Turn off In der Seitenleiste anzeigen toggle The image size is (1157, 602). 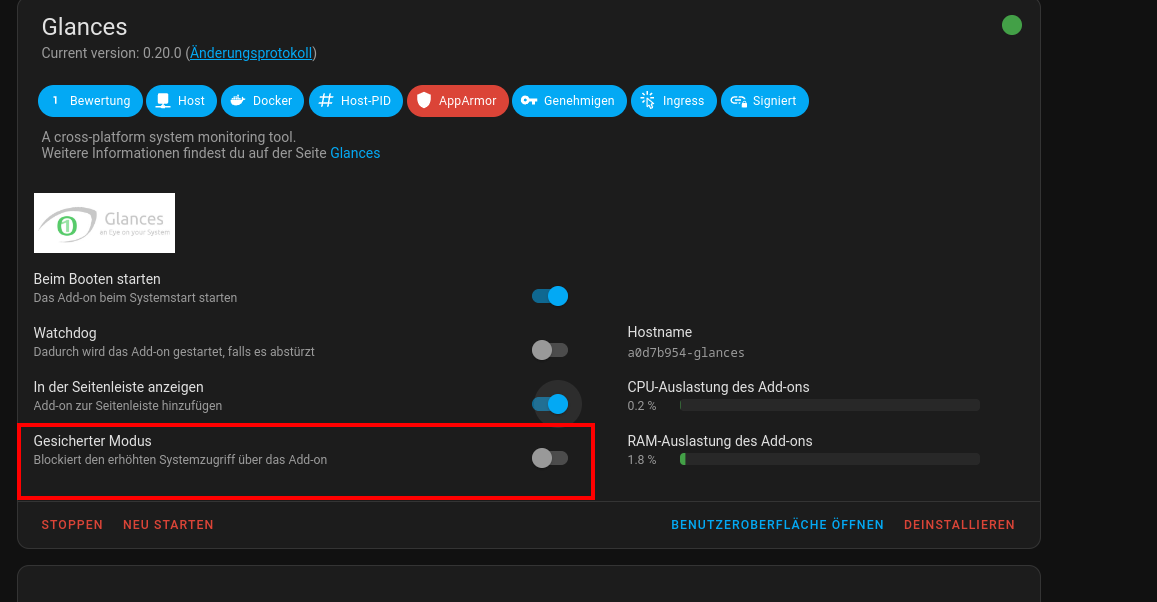pos(550,404)
